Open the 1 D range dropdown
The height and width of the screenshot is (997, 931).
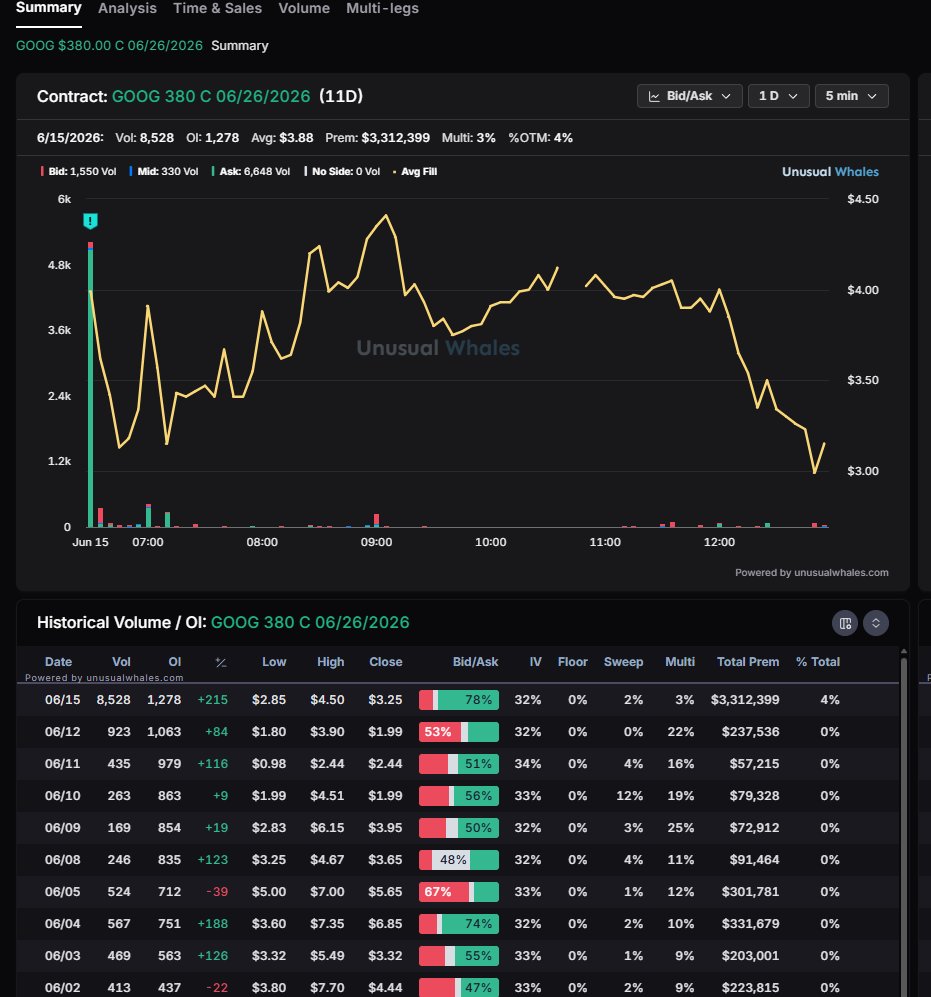tap(778, 96)
